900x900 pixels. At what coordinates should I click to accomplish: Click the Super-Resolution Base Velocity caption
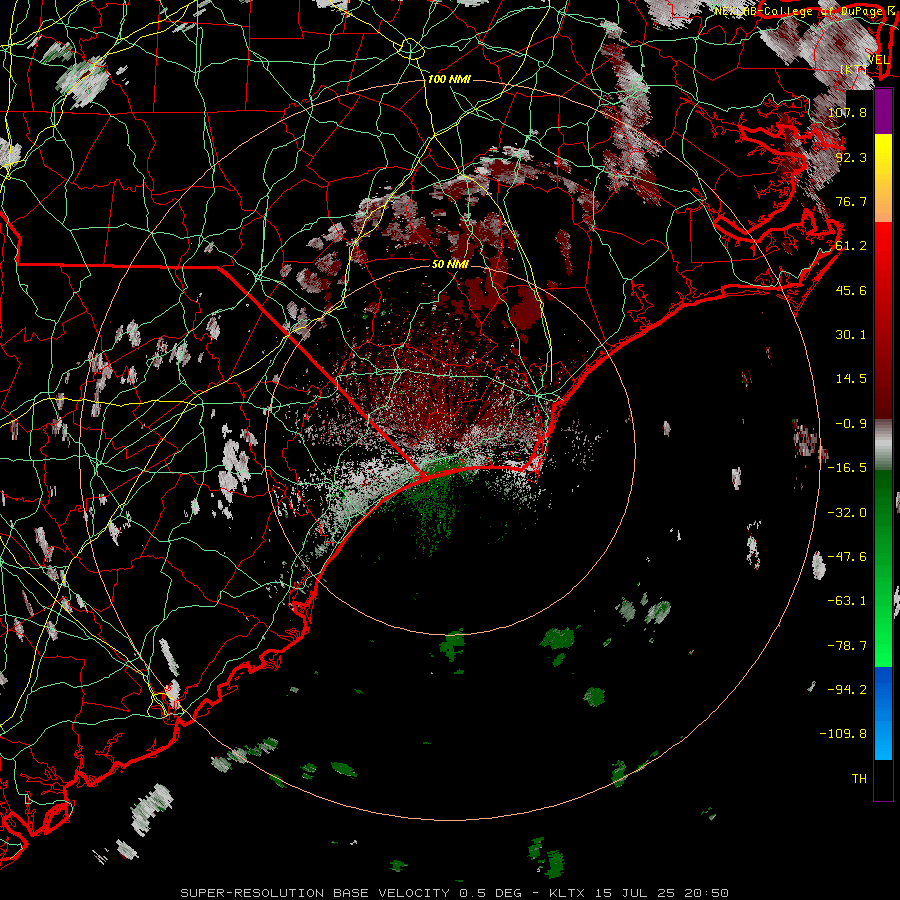(455, 893)
